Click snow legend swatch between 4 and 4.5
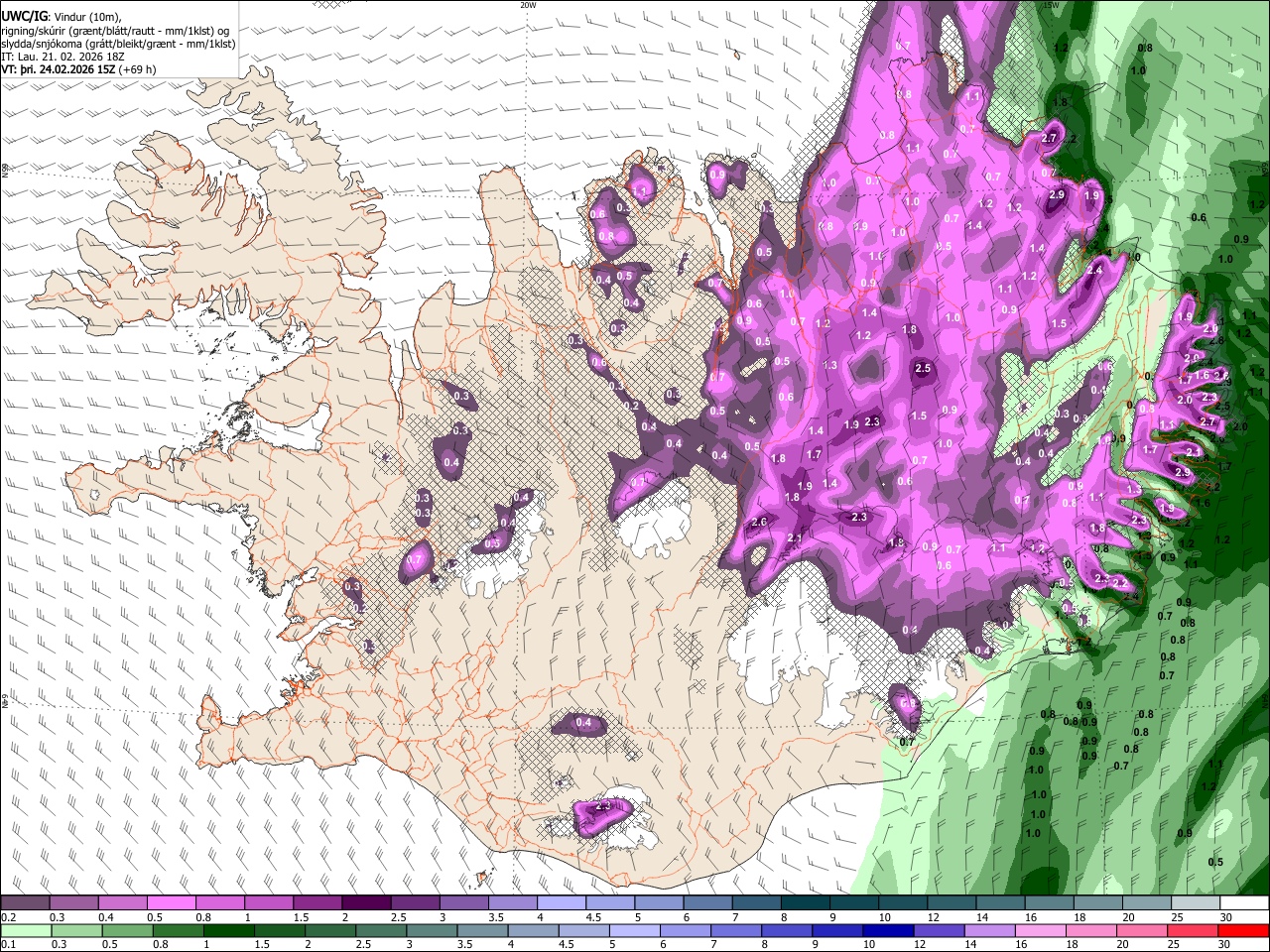This screenshot has width=1270, height=952. click(561, 903)
